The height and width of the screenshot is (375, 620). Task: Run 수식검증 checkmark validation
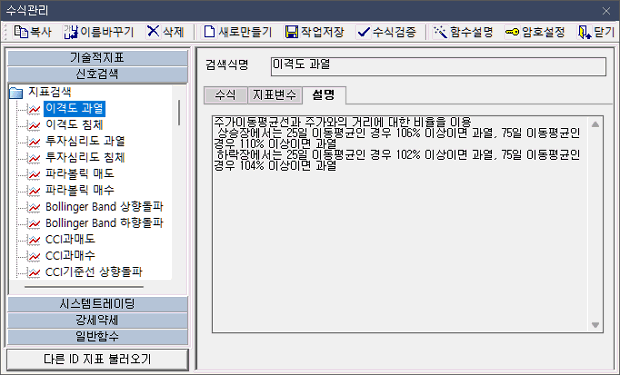pyautogui.click(x=363, y=32)
